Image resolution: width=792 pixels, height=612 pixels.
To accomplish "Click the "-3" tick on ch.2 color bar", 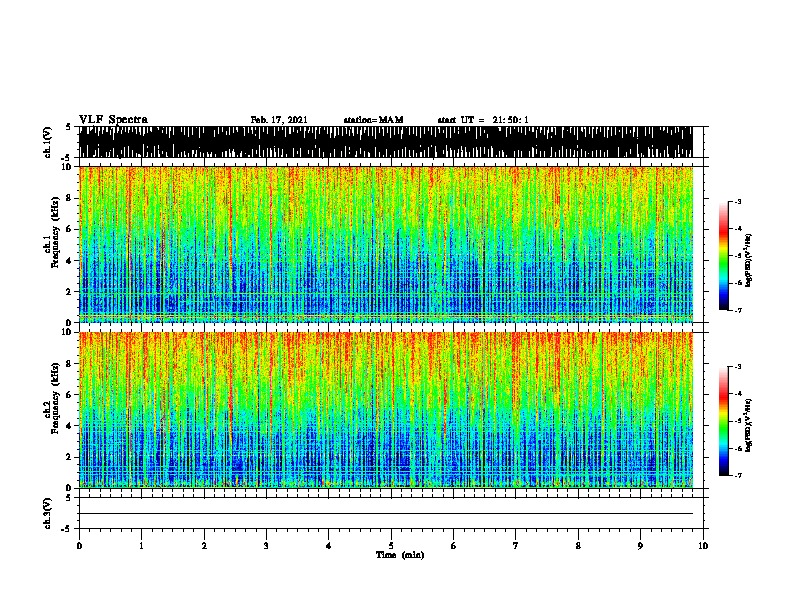I will point(738,367).
